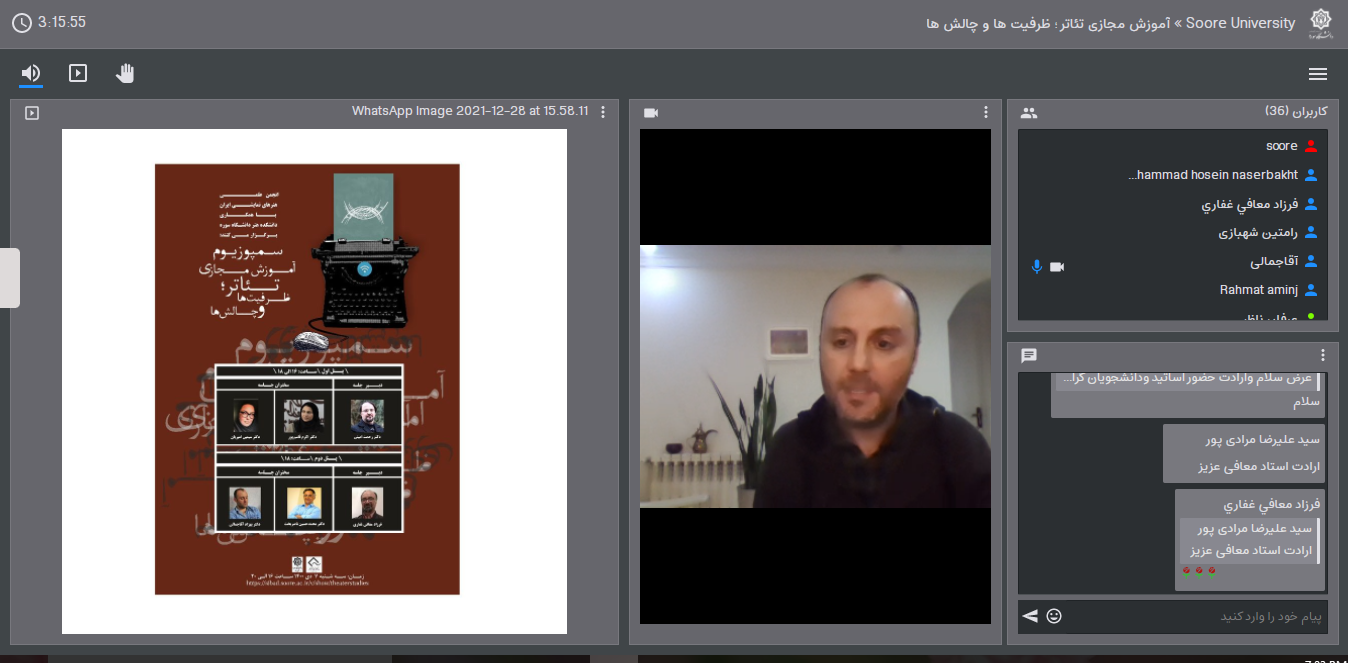The image size is (1348, 663).
Task: Send the chat message with arrow icon
Action: [x=1030, y=616]
